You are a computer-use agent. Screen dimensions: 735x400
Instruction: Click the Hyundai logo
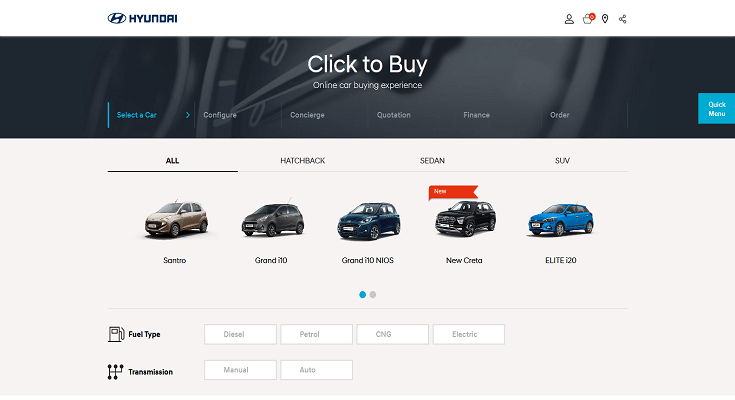coord(142,18)
